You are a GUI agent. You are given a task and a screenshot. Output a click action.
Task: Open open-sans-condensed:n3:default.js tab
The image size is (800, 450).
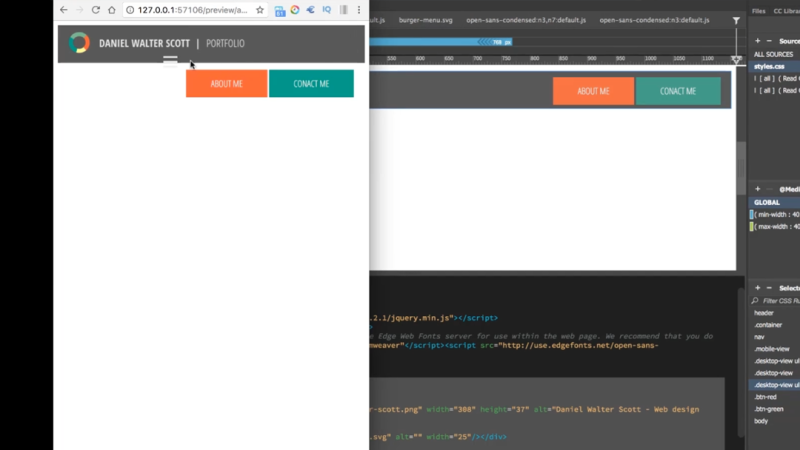(x=654, y=20)
